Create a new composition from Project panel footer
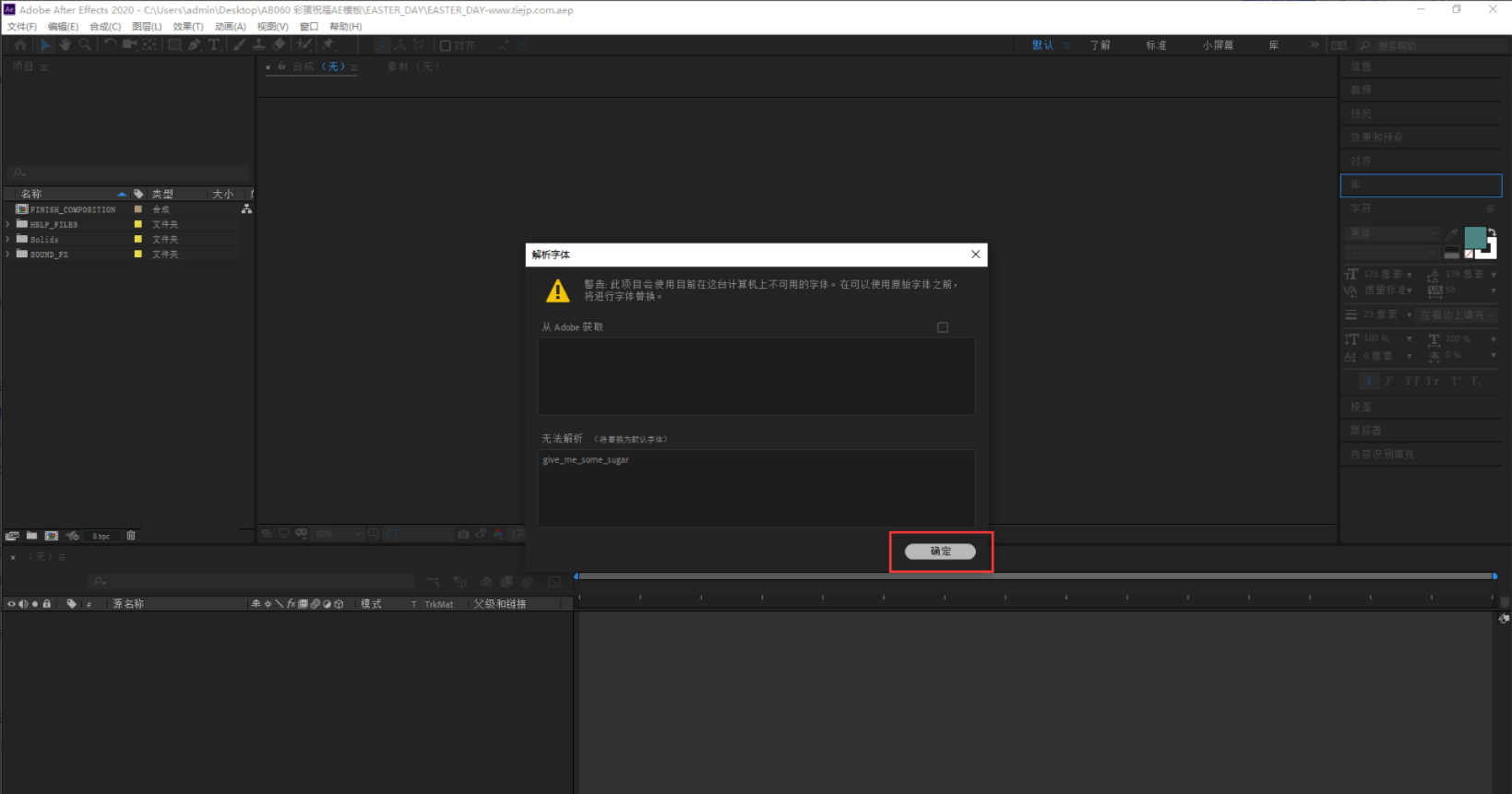Screen dimensions: 1512x794 [52, 536]
